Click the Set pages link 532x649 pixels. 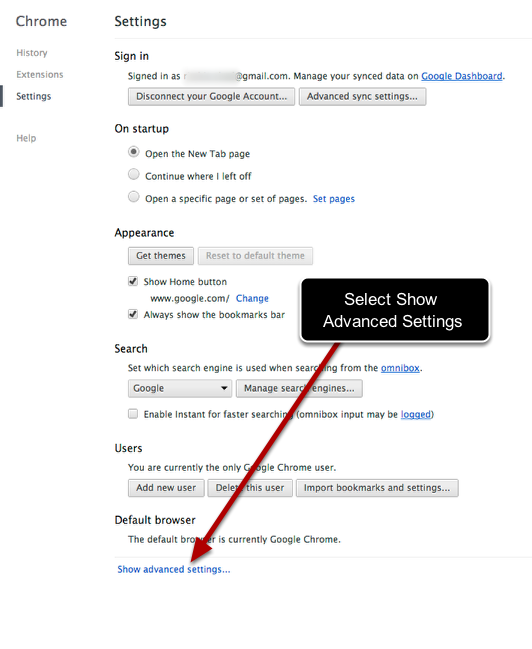click(x=334, y=199)
